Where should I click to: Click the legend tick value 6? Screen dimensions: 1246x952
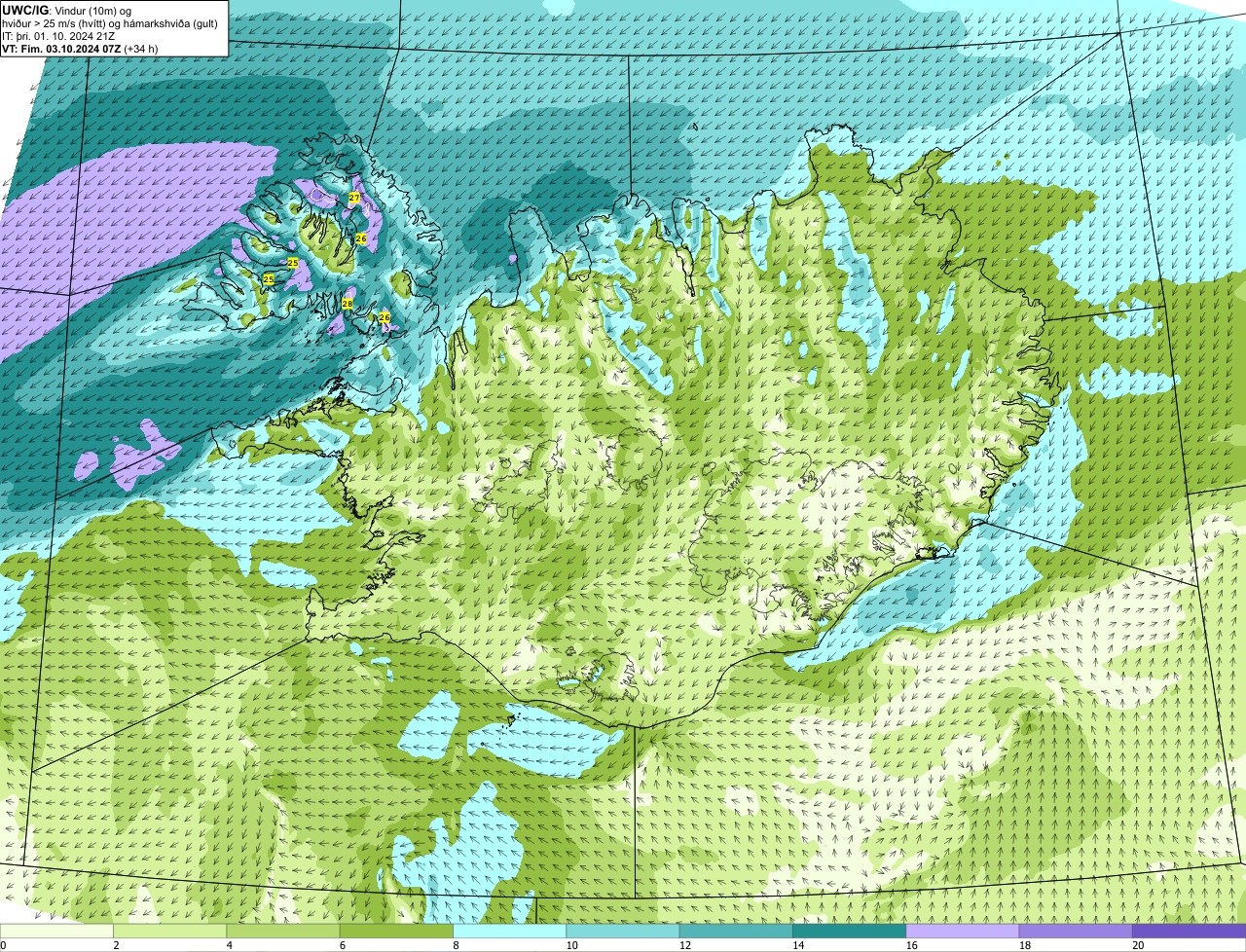pos(342,945)
